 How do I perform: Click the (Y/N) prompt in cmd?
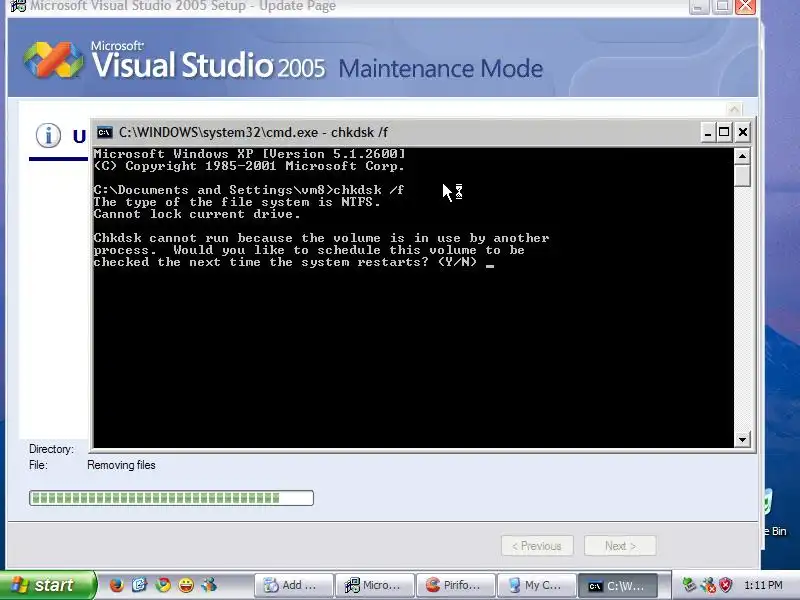(x=458, y=262)
